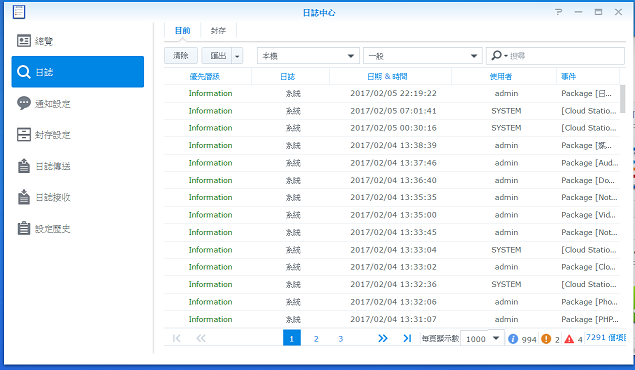This screenshot has height=370, width=635.
Task: Click the help question mark icon
Action: 559,12
